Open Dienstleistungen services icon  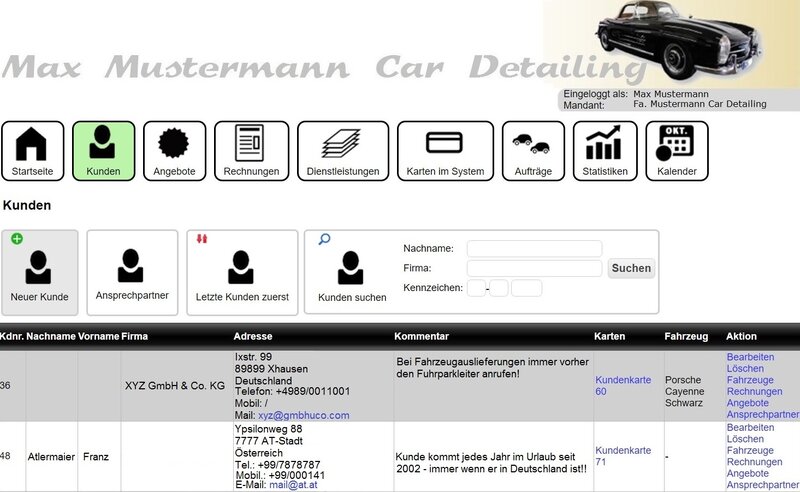(342, 152)
